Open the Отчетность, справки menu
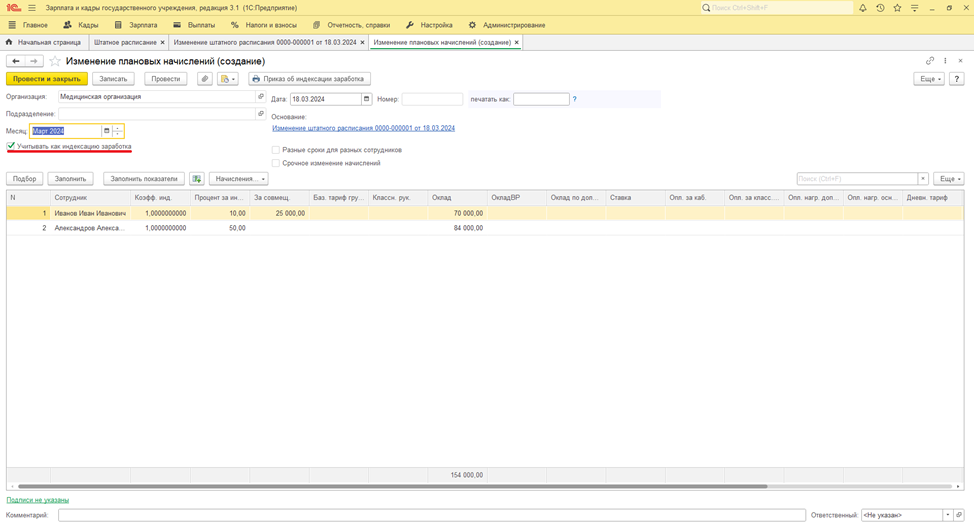The width and height of the screenshot is (974, 523). pyautogui.click(x=352, y=25)
